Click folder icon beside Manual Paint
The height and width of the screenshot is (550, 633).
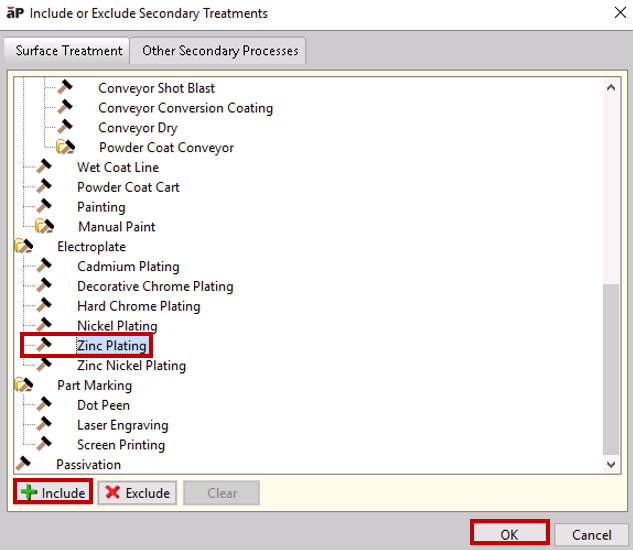(44, 225)
